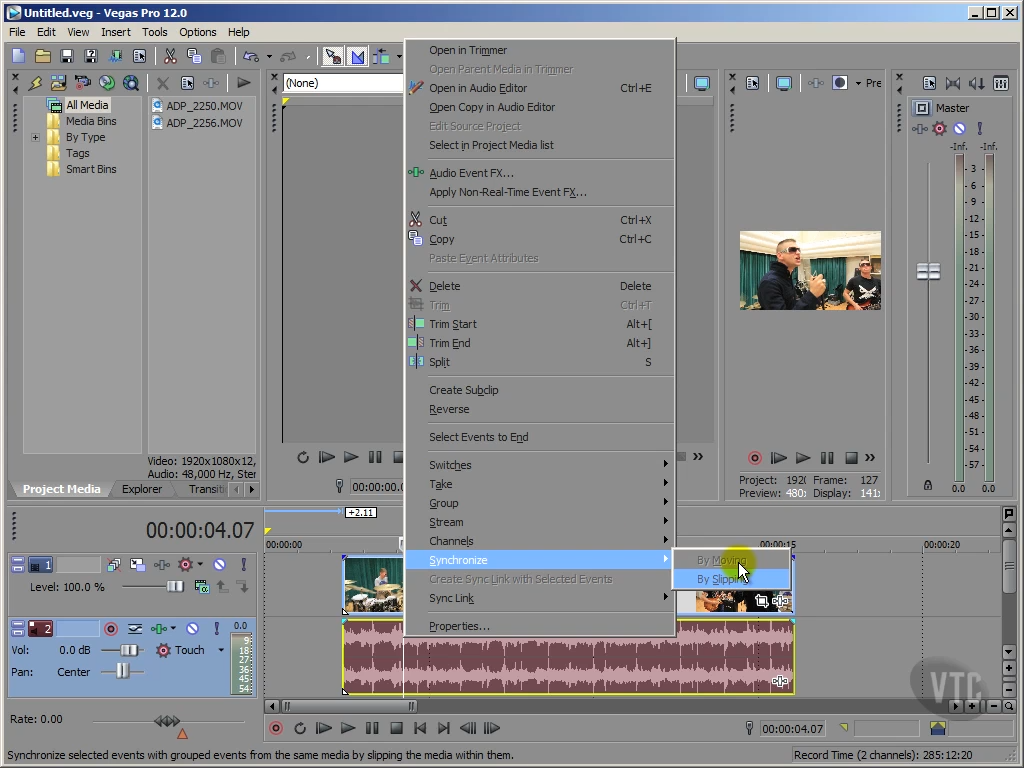Stop playback in the main transport bar
Image resolution: width=1024 pixels, height=768 pixels.
coord(396,728)
